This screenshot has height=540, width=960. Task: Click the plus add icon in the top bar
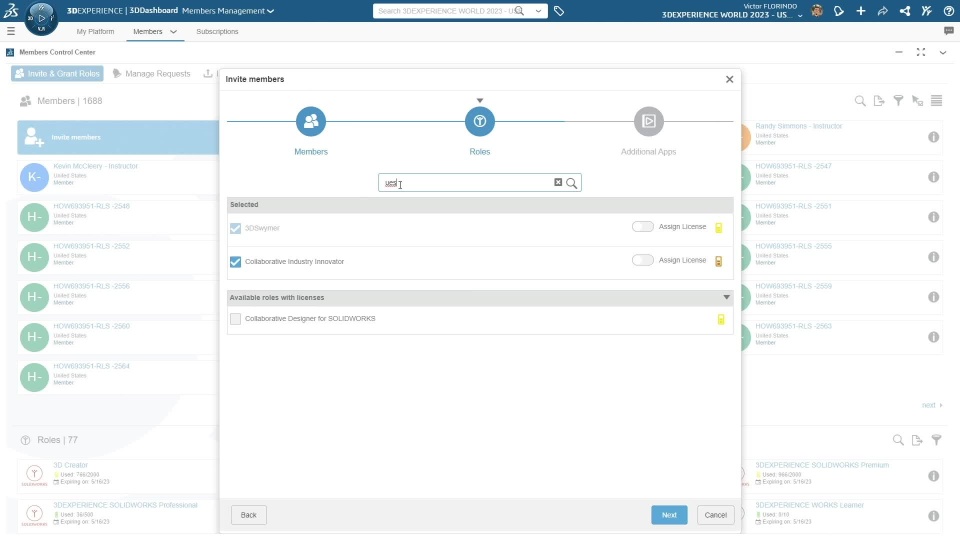(x=861, y=11)
